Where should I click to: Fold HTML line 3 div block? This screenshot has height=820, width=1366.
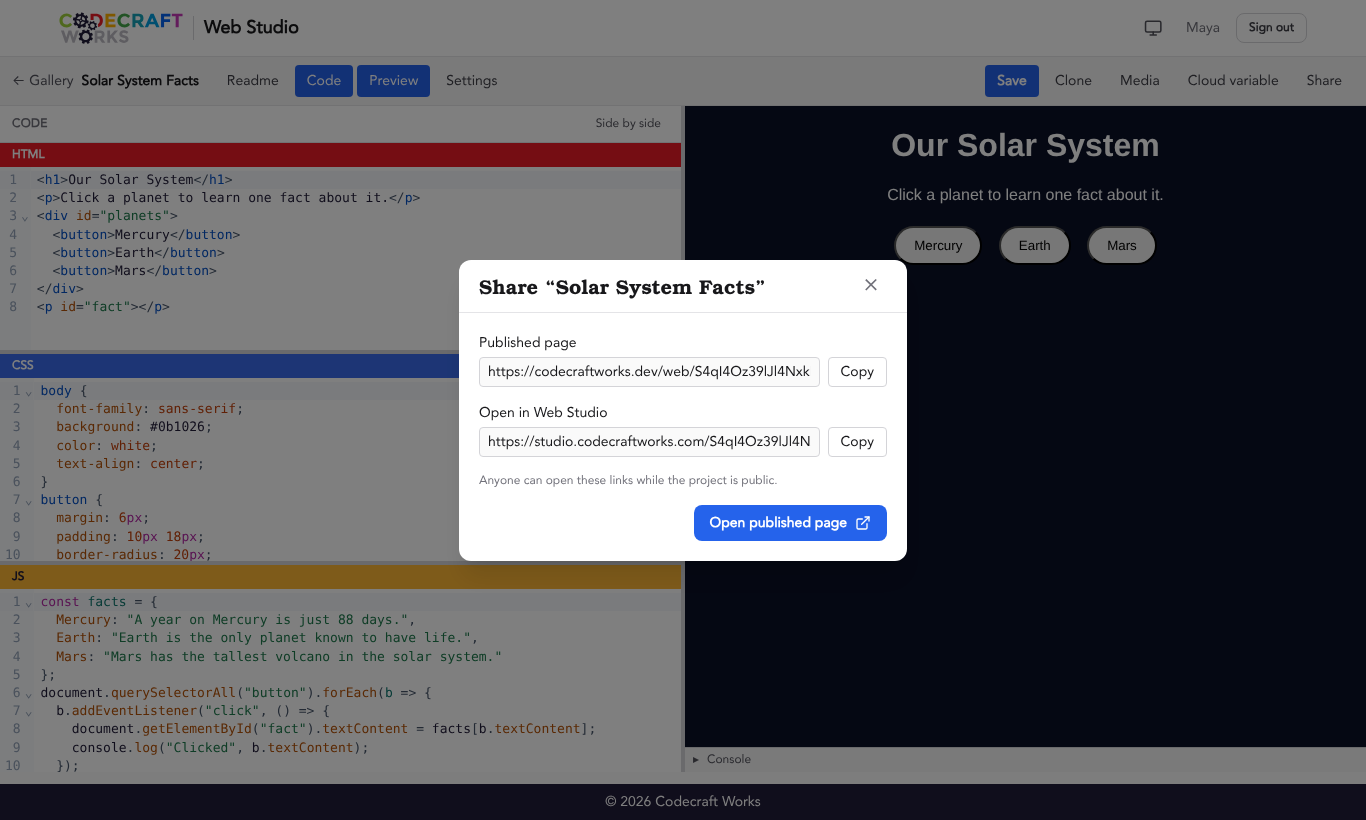tap(26, 216)
